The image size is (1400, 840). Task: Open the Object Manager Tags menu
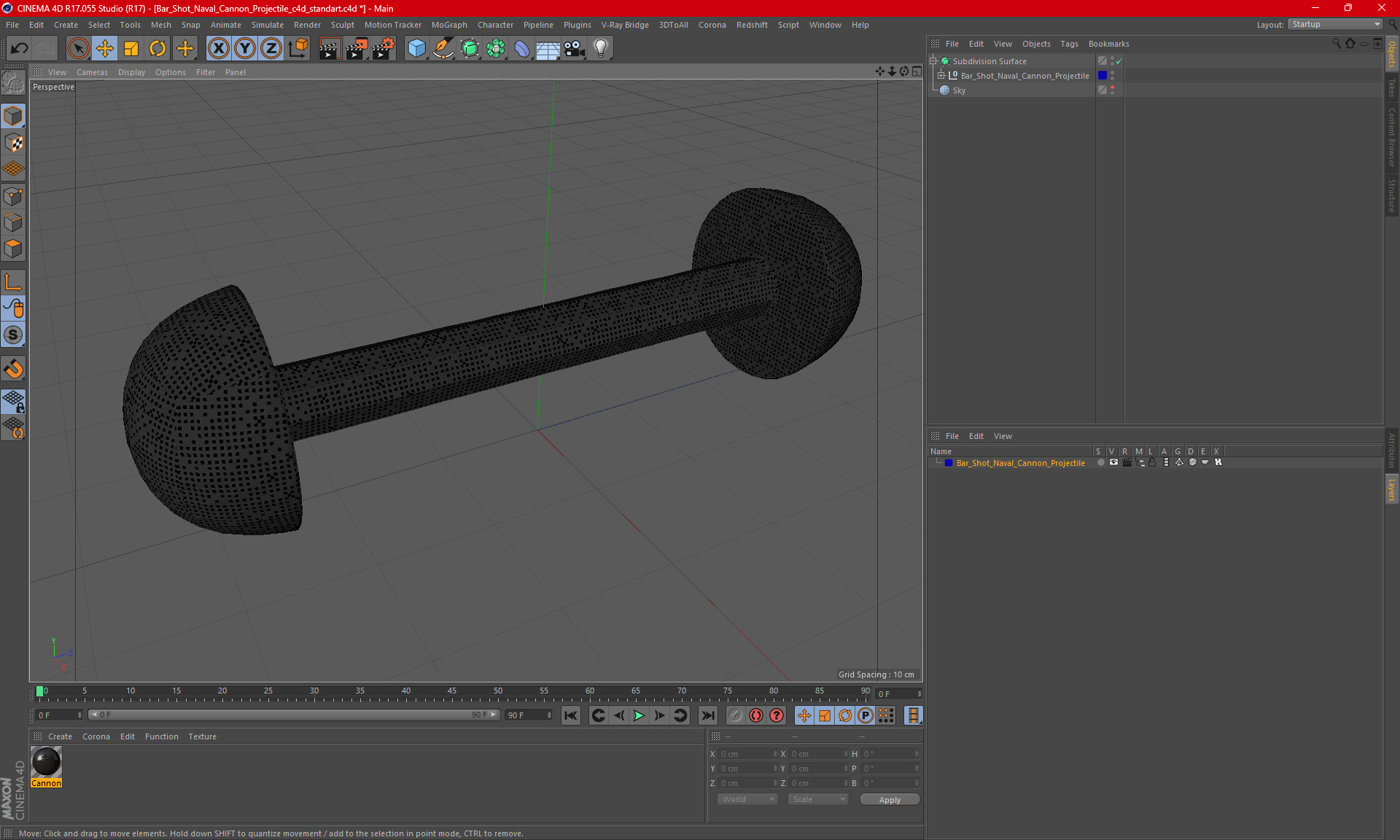pyautogui.click(x=1069, y=44)
